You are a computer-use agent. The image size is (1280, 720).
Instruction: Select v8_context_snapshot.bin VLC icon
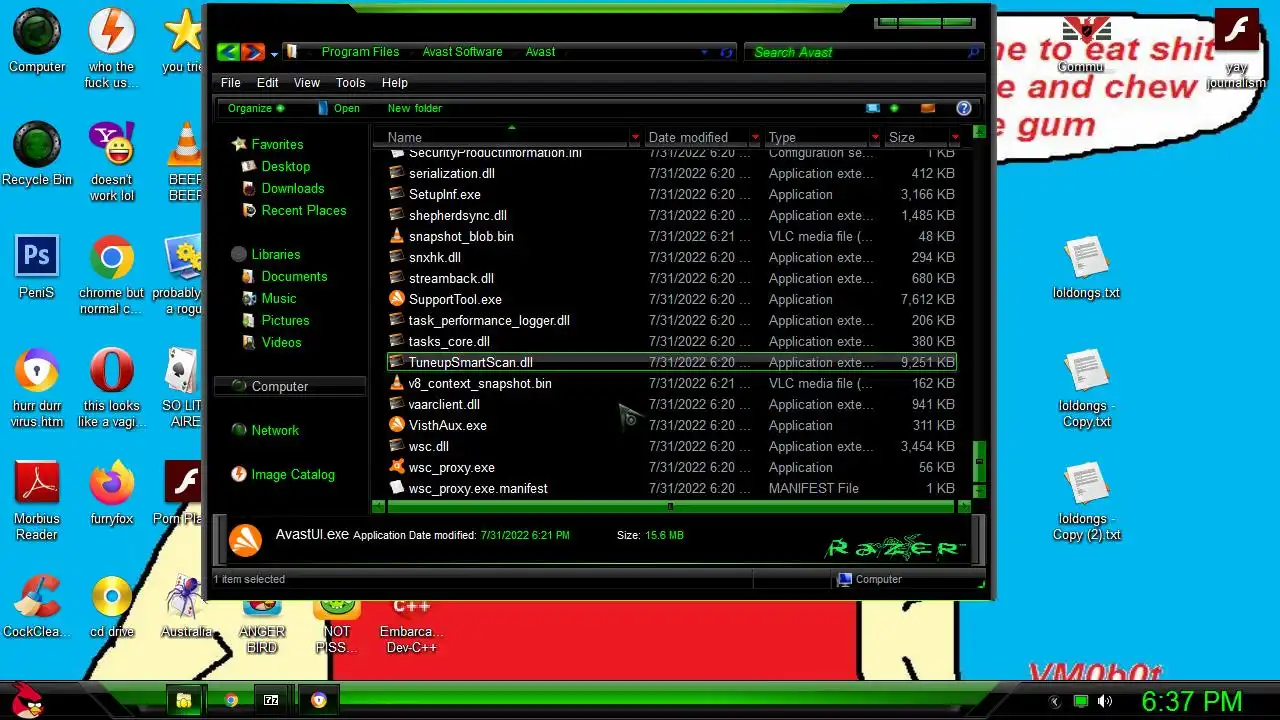click(397, 383)
